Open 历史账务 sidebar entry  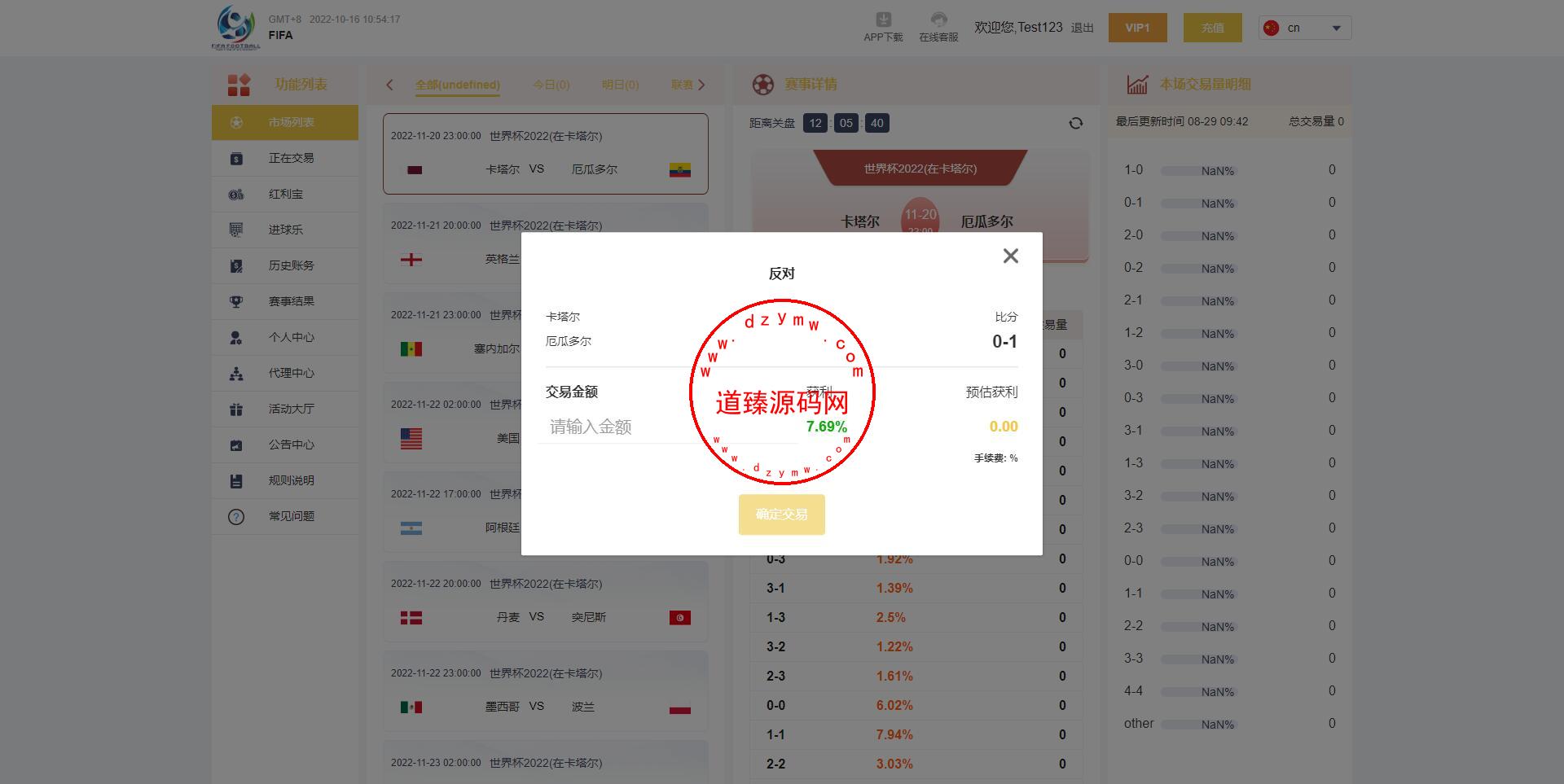click(x=285, y=265)
